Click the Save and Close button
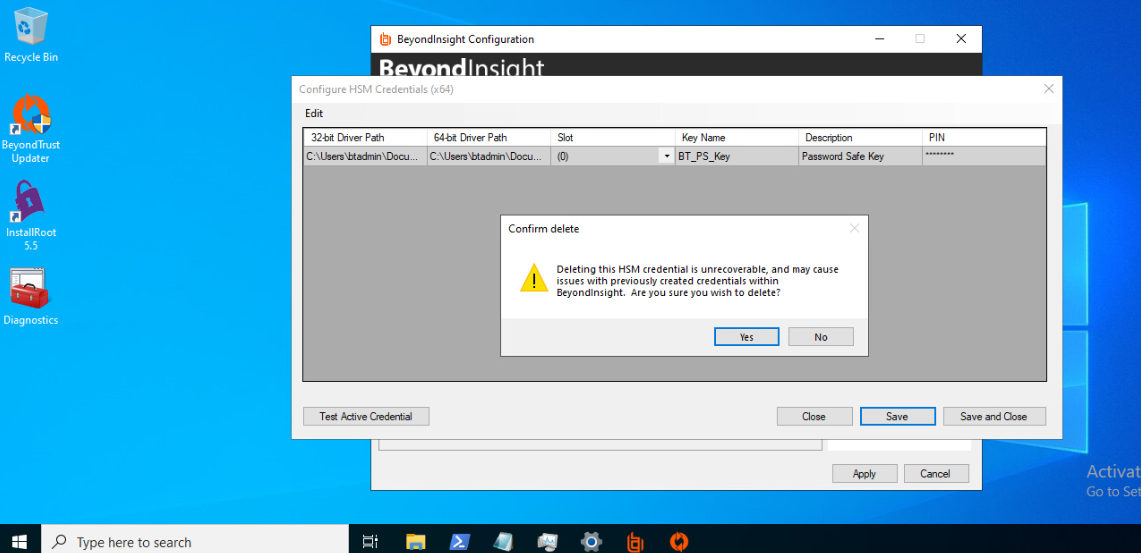 (994, 416)
